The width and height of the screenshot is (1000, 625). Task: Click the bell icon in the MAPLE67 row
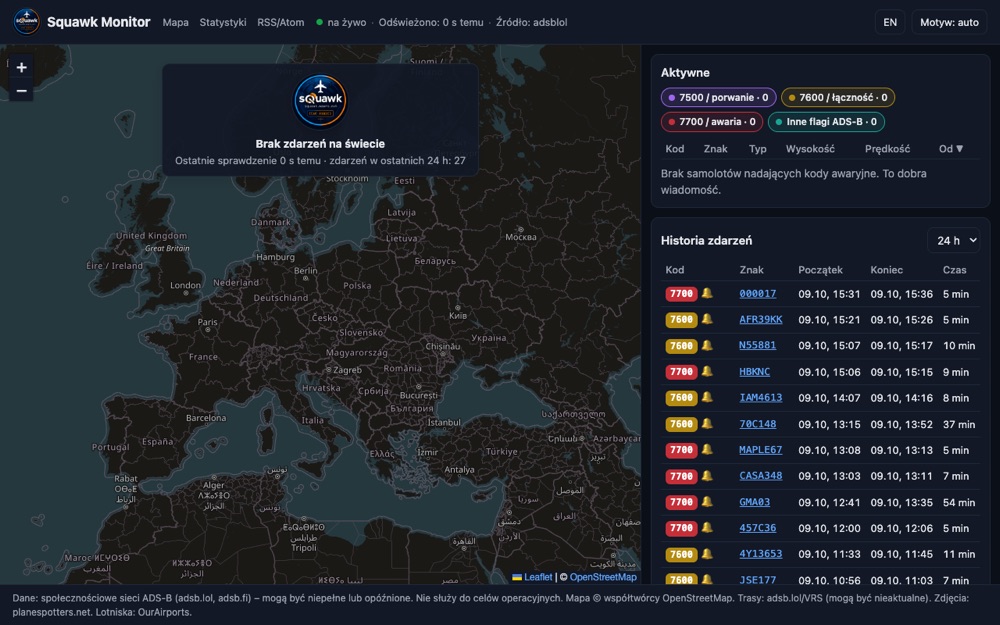707,450
